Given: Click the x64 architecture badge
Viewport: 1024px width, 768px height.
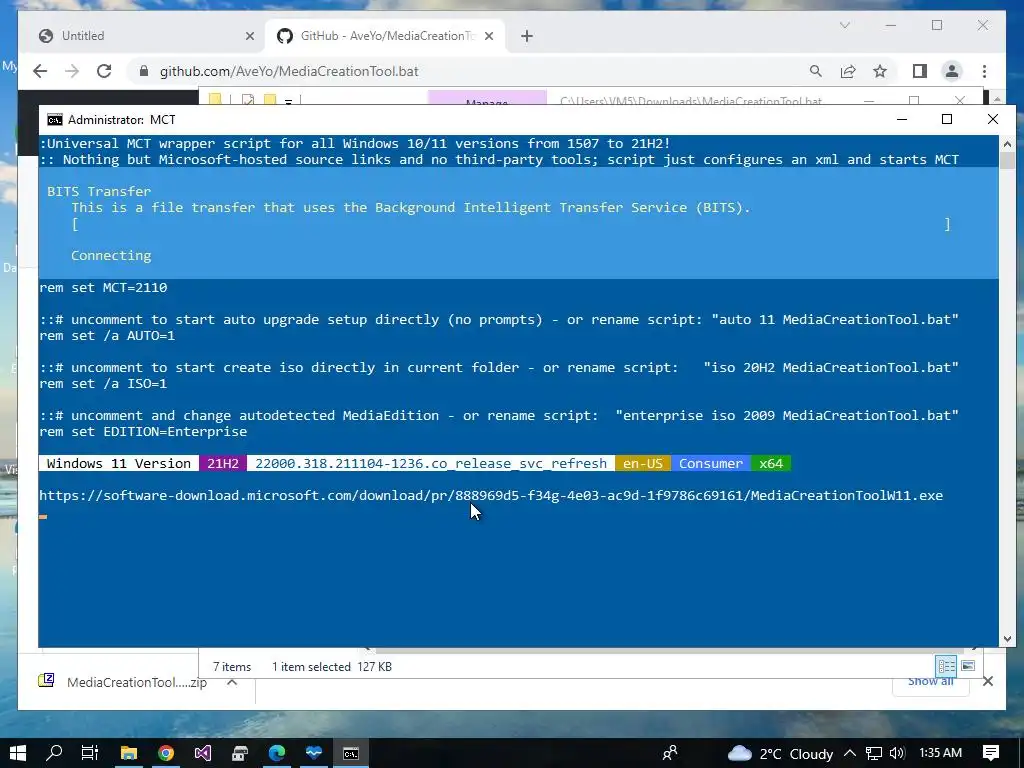Looking at the screenshot, I should [x=771, y=464].
